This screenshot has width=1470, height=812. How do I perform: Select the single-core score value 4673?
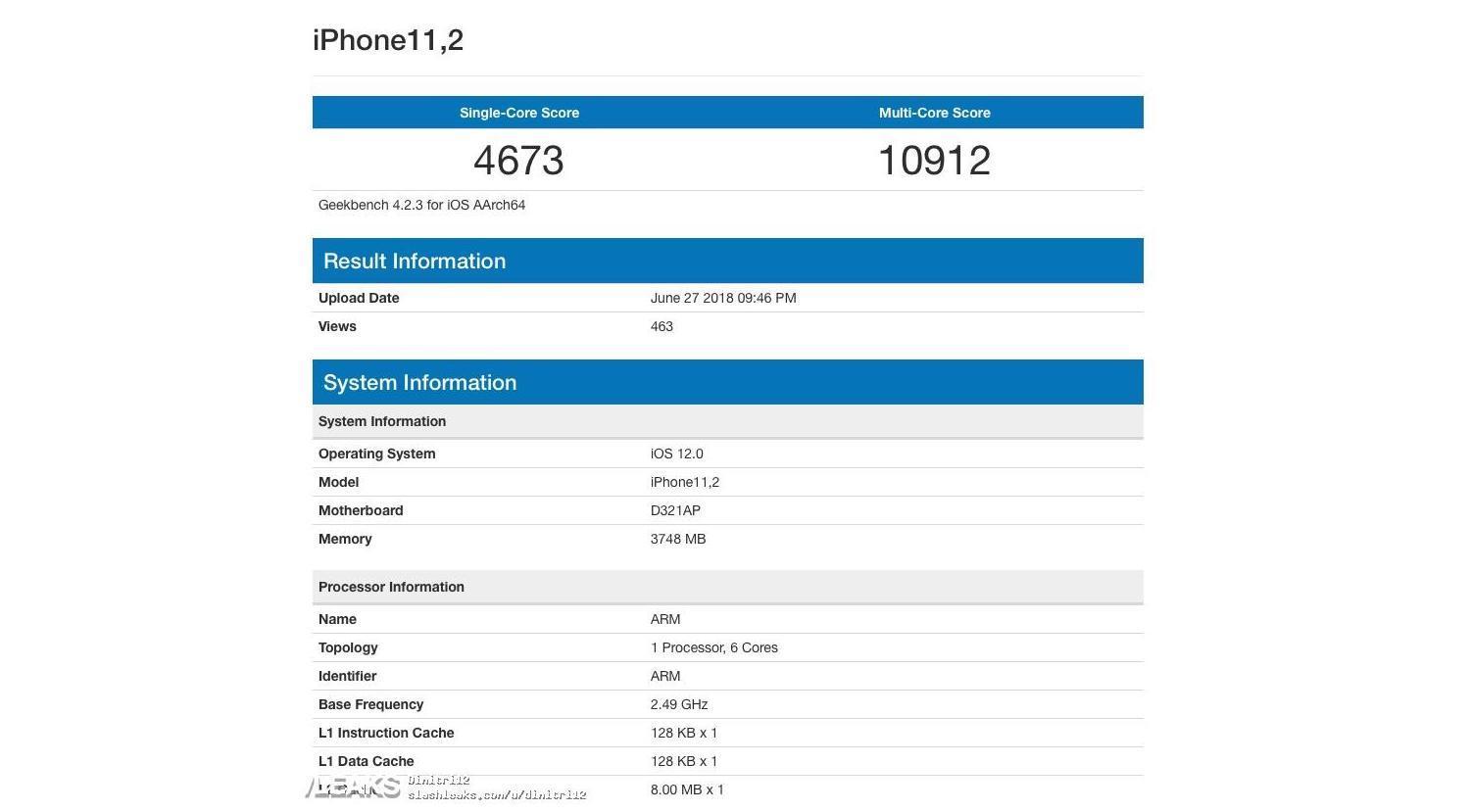(x=518, y=161)
